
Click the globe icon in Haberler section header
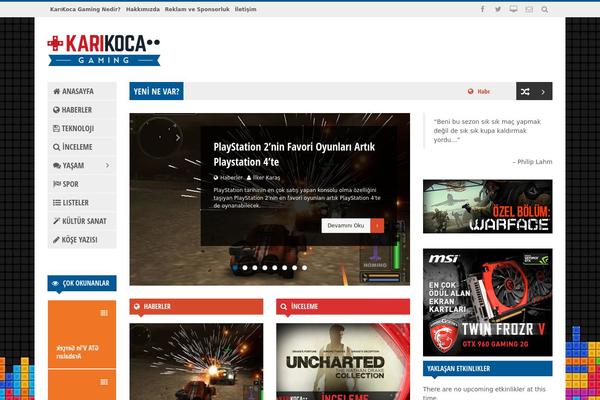click(x=137, y=306)
